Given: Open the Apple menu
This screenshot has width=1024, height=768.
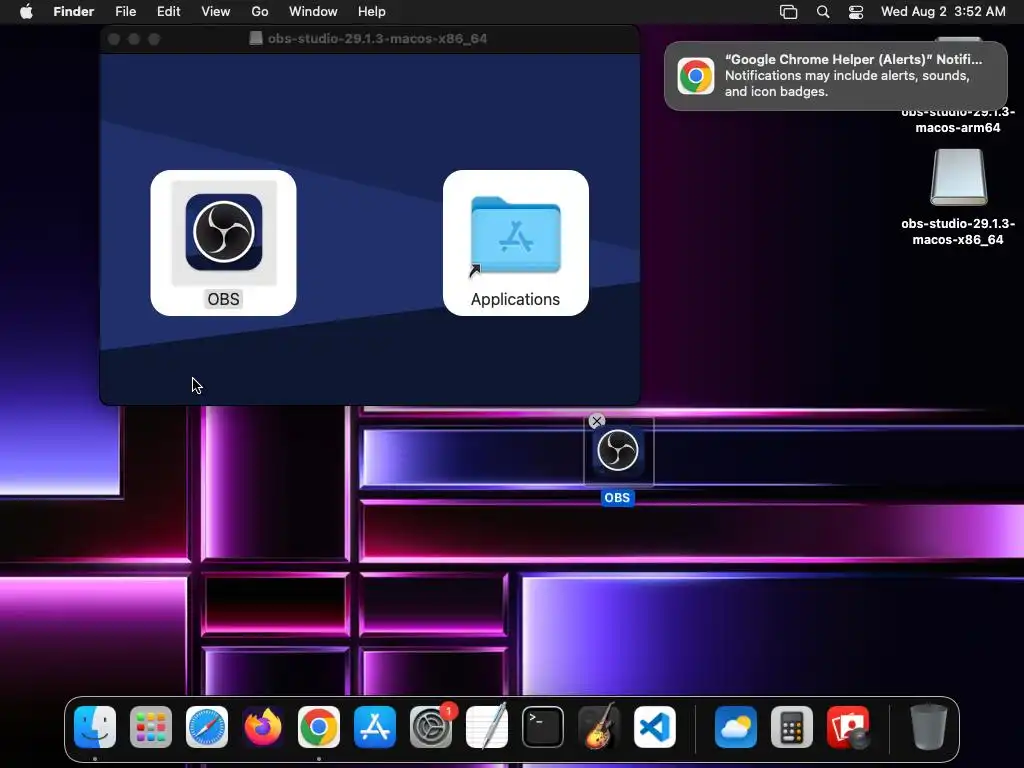Looking at the screenshot, I should 26,12.
